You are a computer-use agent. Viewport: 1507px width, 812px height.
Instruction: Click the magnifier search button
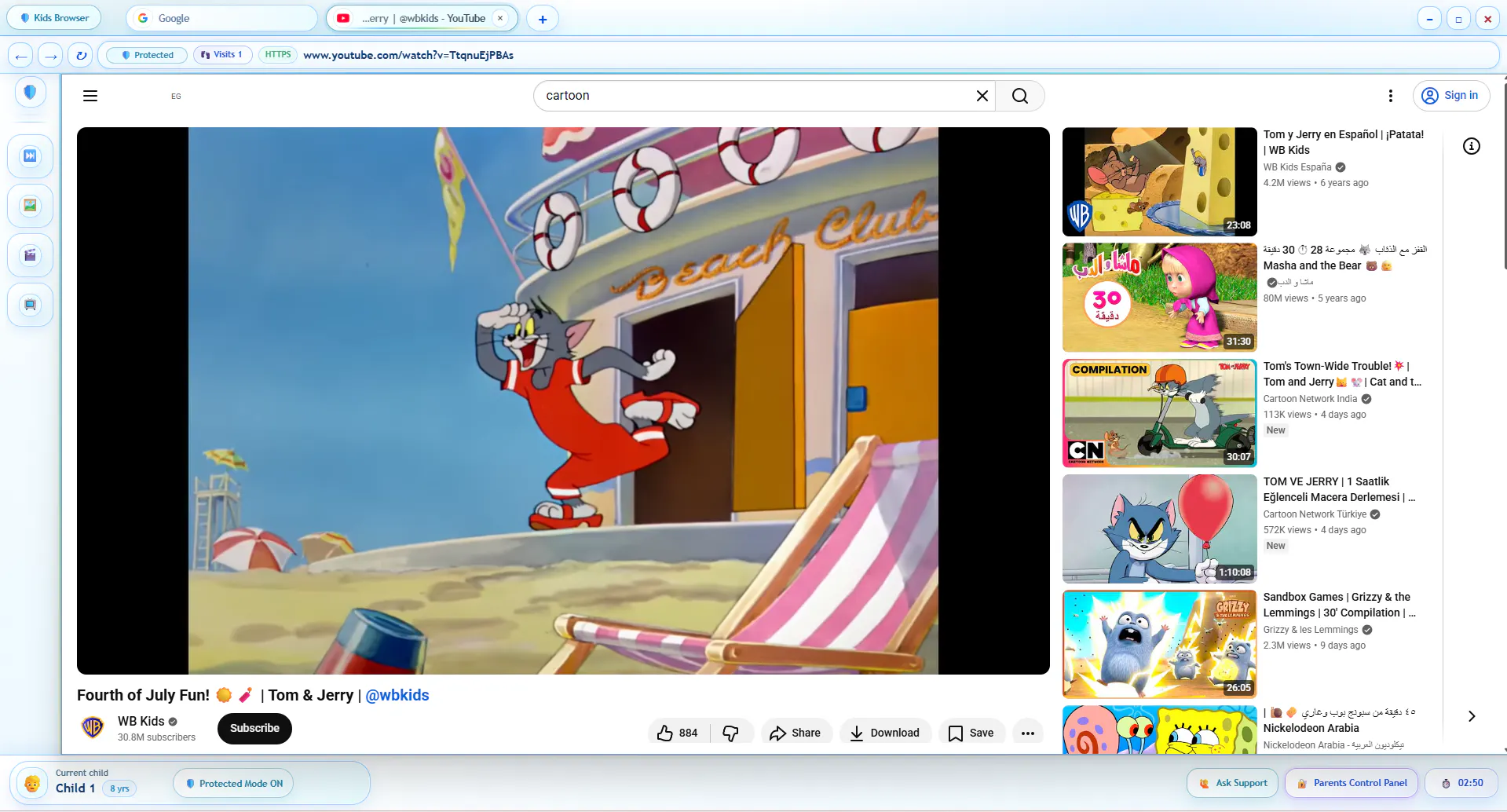point(1019,96)
